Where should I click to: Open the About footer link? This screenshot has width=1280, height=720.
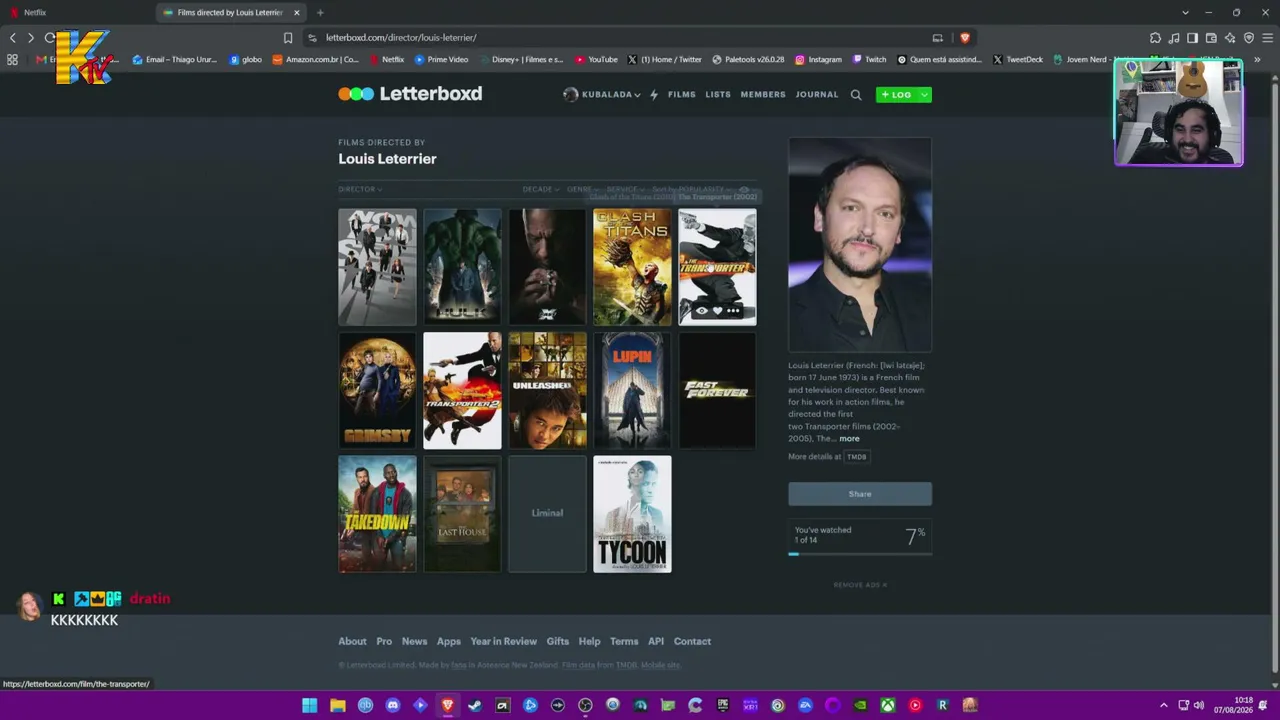352,642
